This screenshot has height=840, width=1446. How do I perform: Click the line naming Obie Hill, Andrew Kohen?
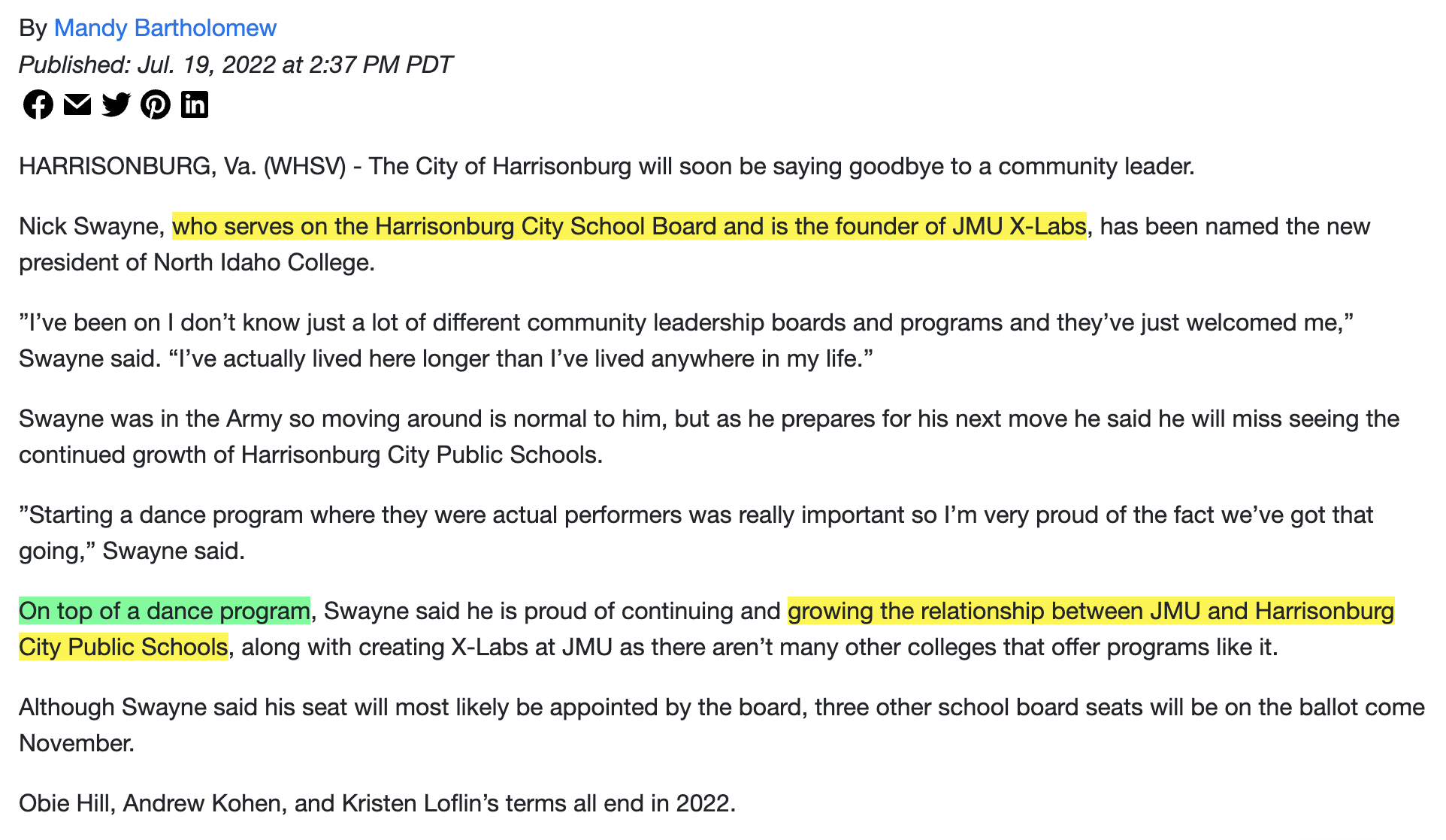(x=377, y=803)
